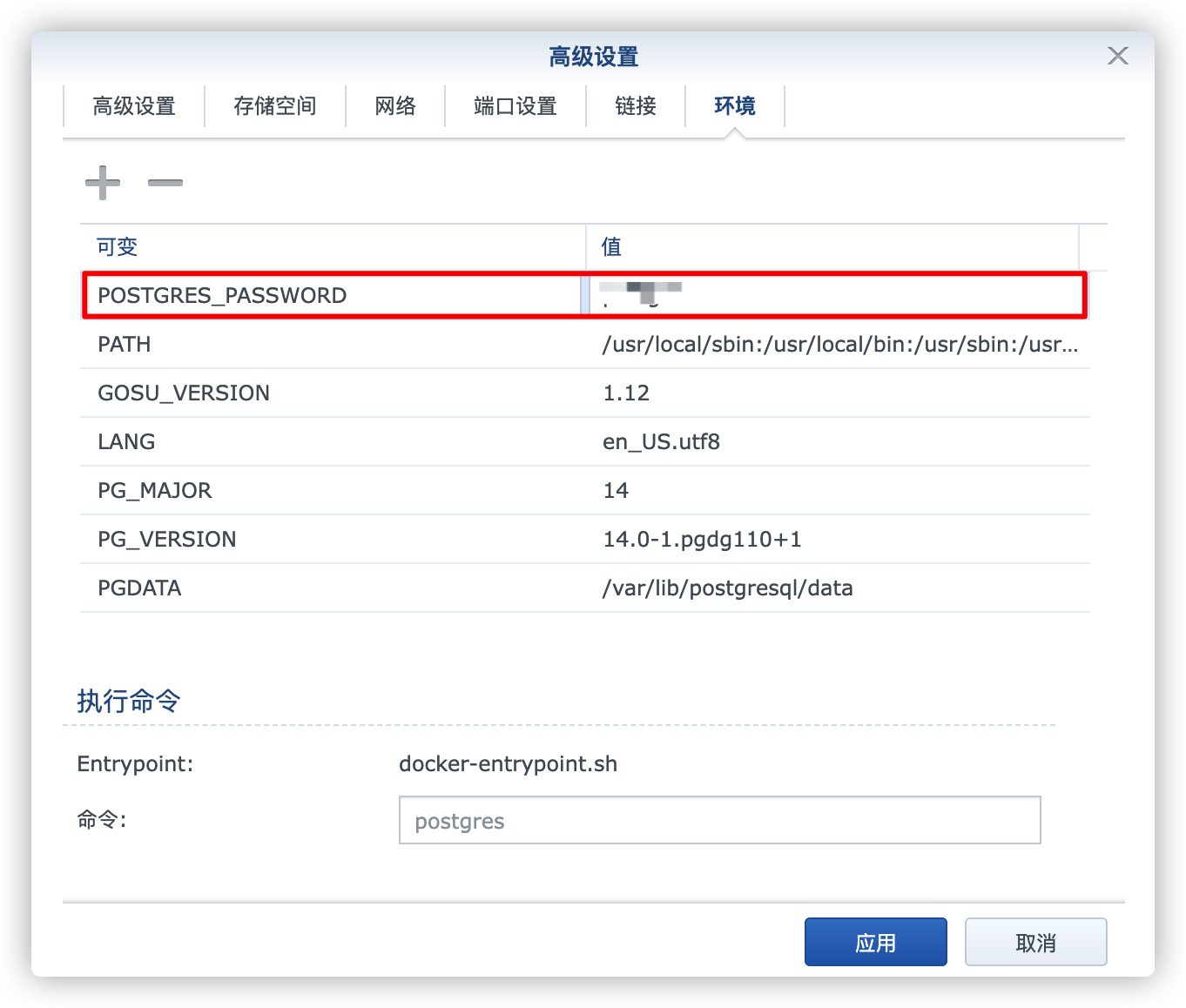1186x1008 pixels.
Task: Remove selected variable with minus icon
Action: point(165,183)
